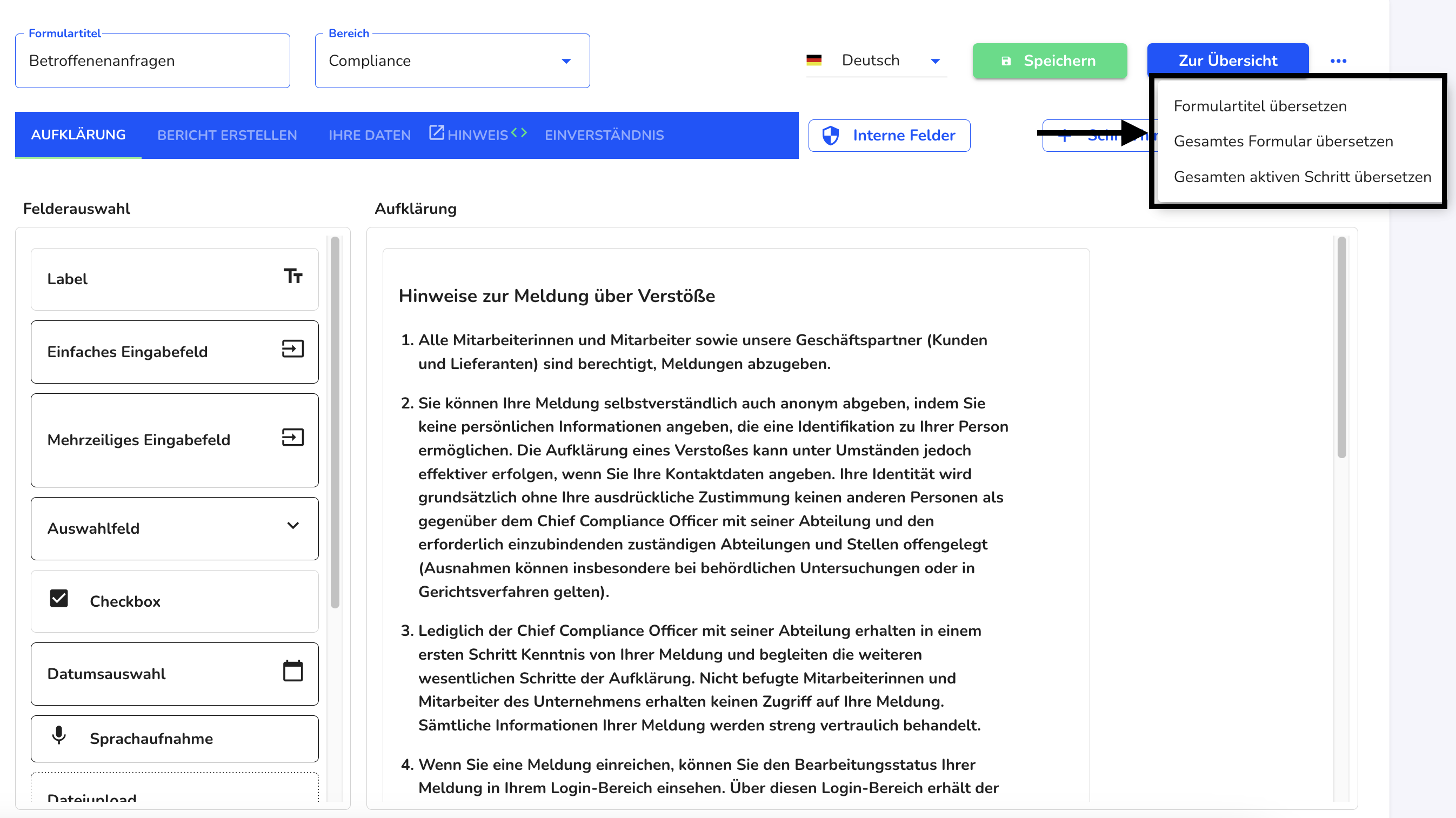This screenshot has width=1456, height=818.
Task: Open the three-dots more options menu
Action: pos(1338,61)
